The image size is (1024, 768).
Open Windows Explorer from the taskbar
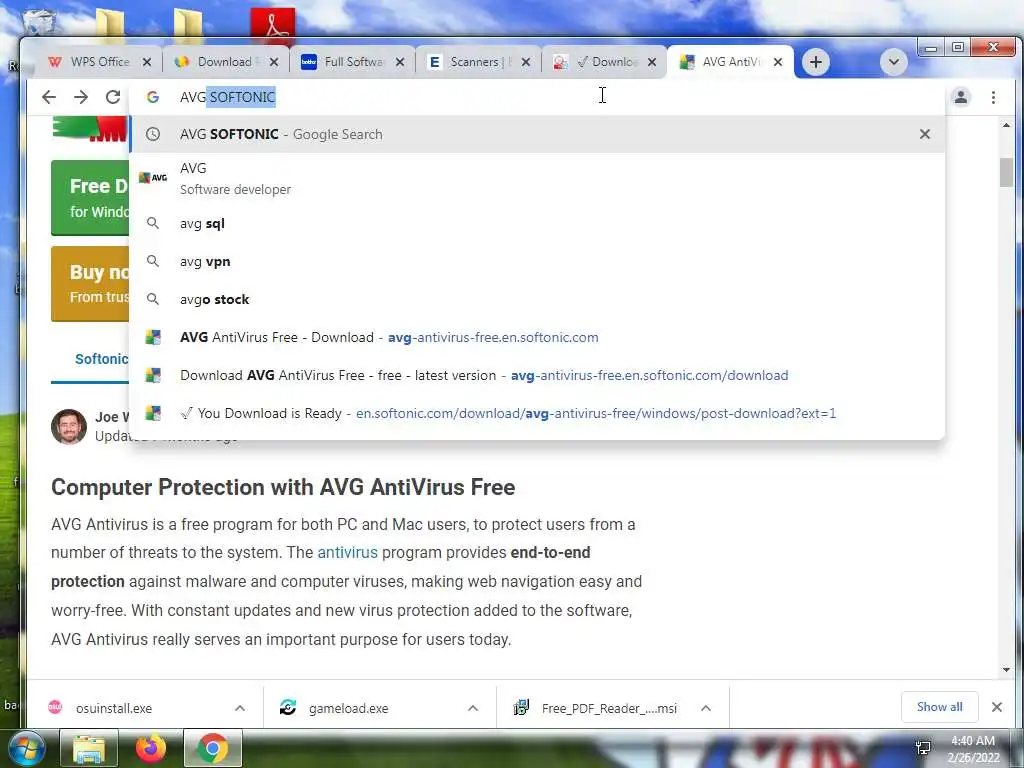(x=89, y=748)
